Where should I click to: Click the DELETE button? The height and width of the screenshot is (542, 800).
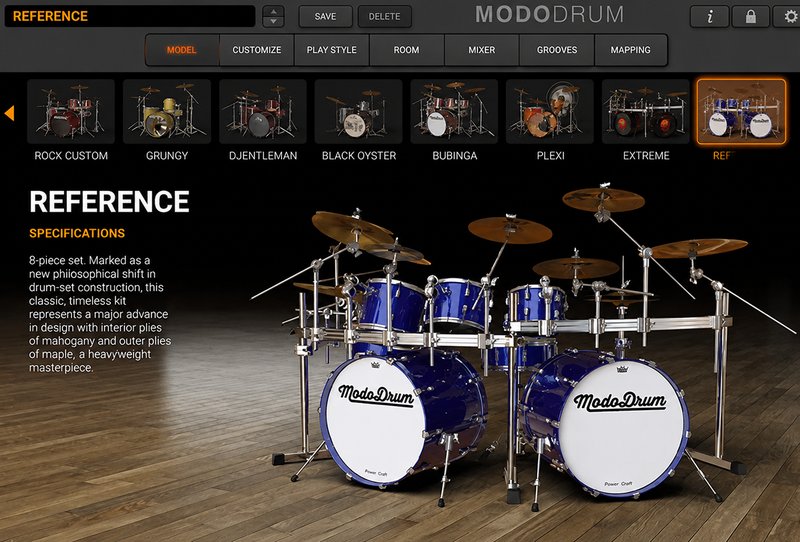click(x=384, y=16)
